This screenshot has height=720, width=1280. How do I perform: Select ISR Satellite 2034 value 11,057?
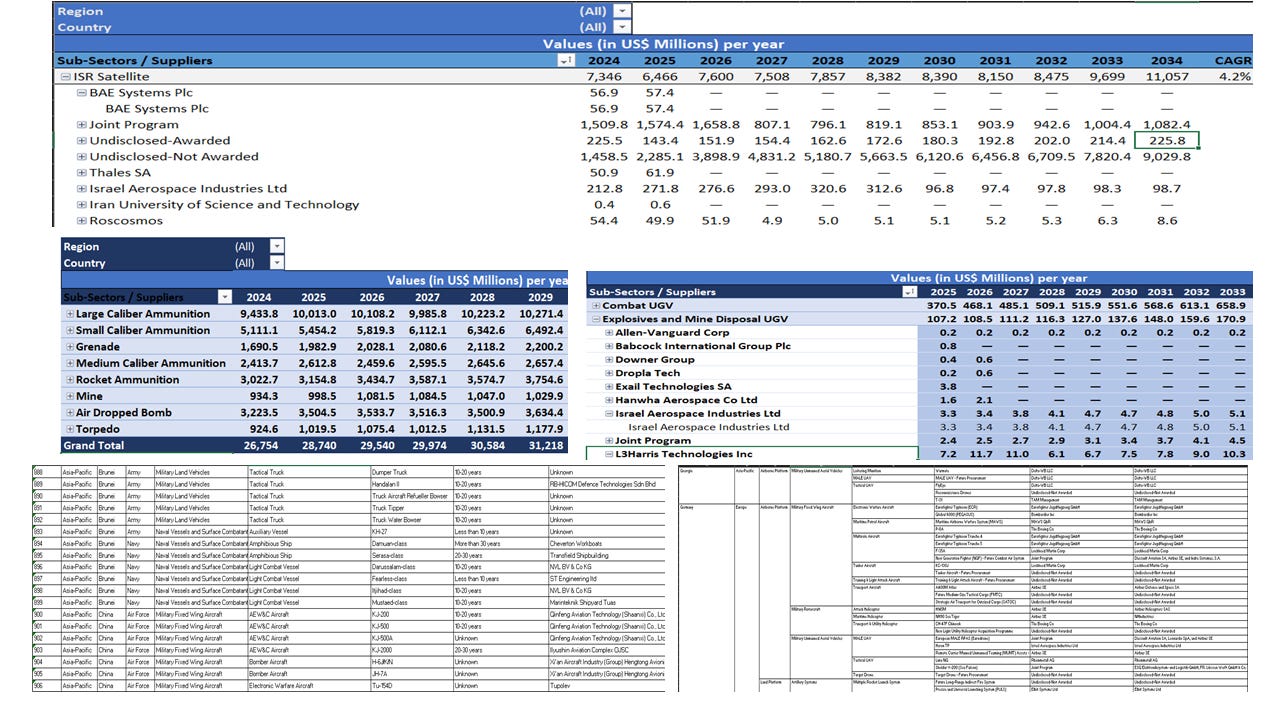[1167, 76]
